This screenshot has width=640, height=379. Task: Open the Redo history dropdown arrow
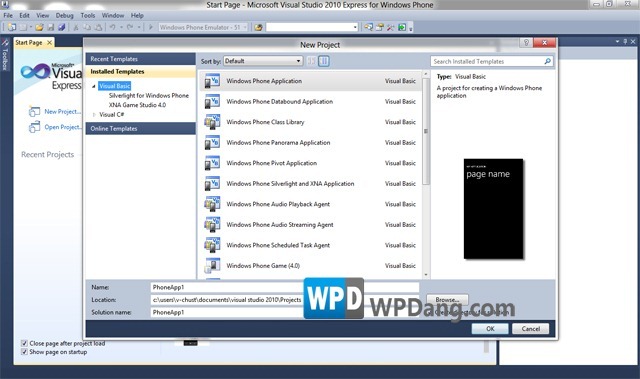[x=139, y=27]
